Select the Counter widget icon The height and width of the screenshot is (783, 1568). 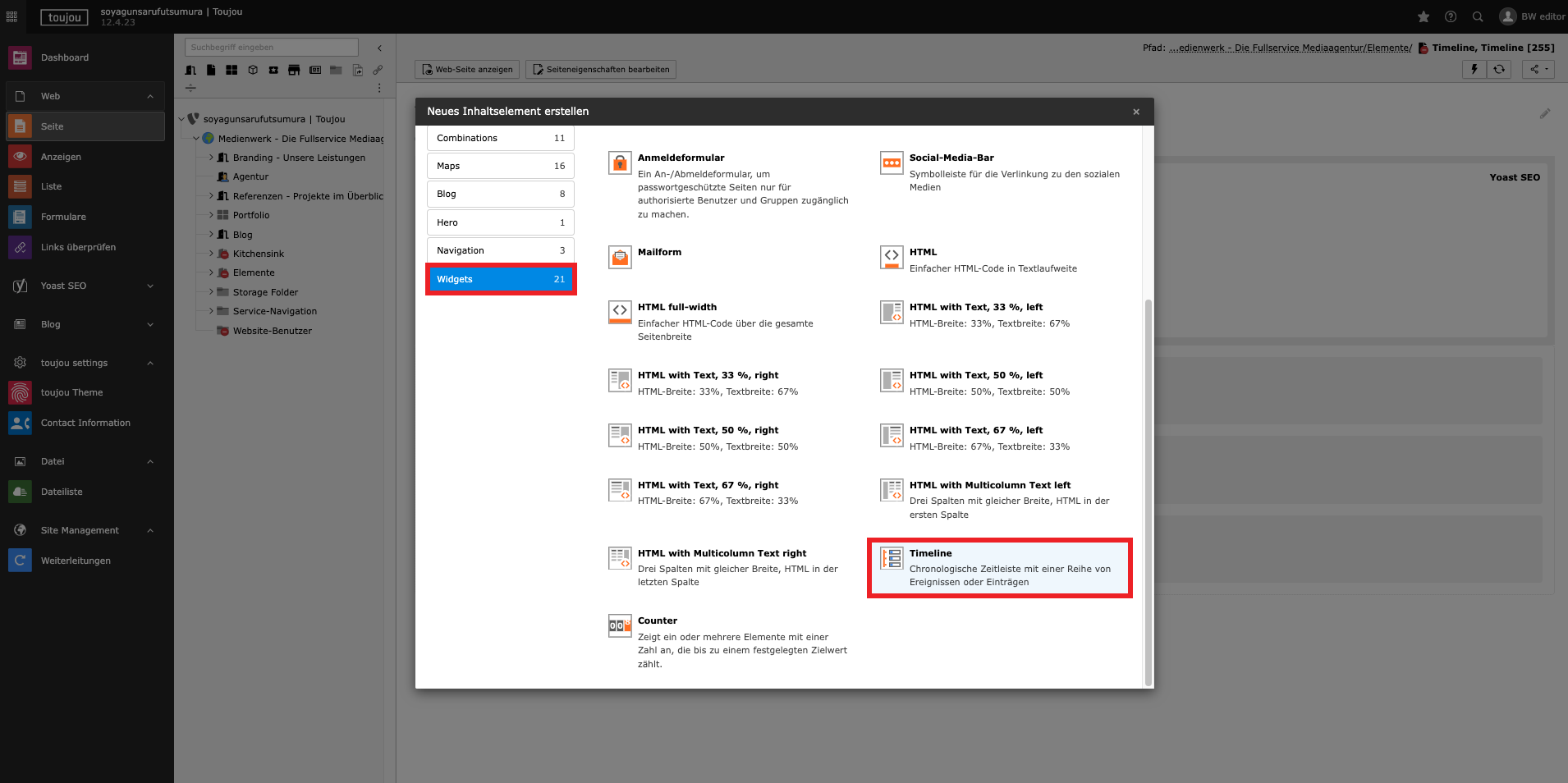(x=620, y=626)
